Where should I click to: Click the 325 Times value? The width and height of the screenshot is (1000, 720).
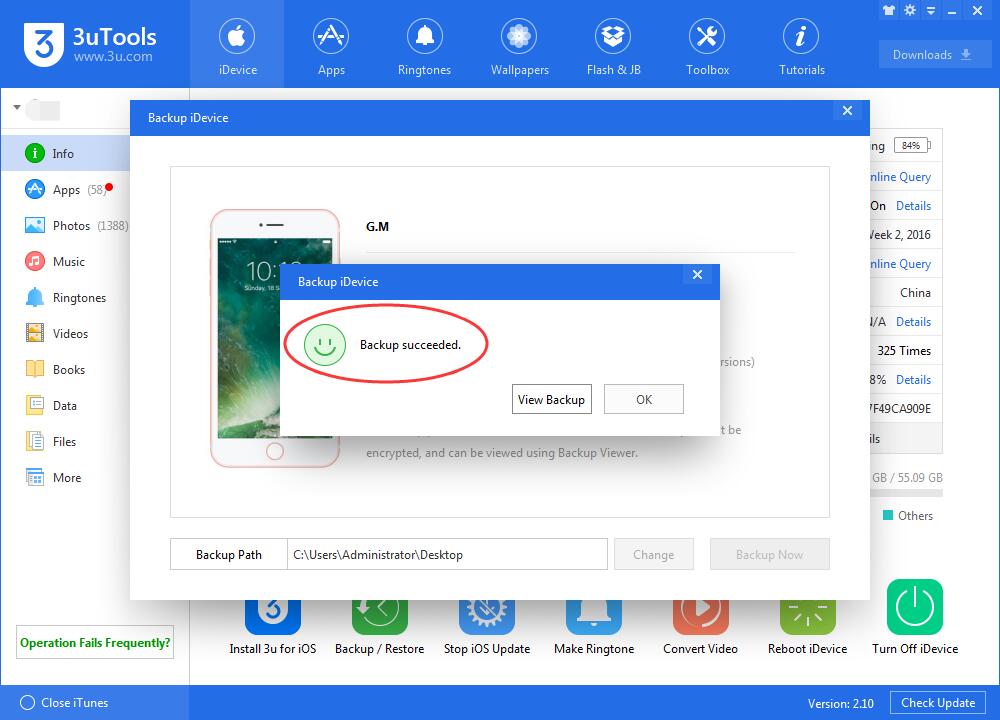pyautogui.click(x=904, y=351)
